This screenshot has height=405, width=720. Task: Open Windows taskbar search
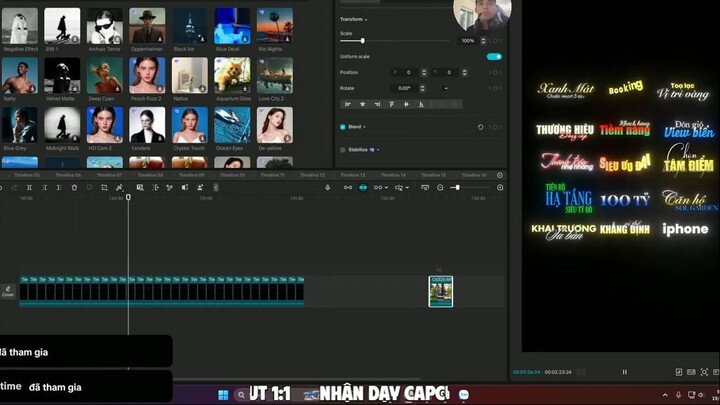point(241,394)
